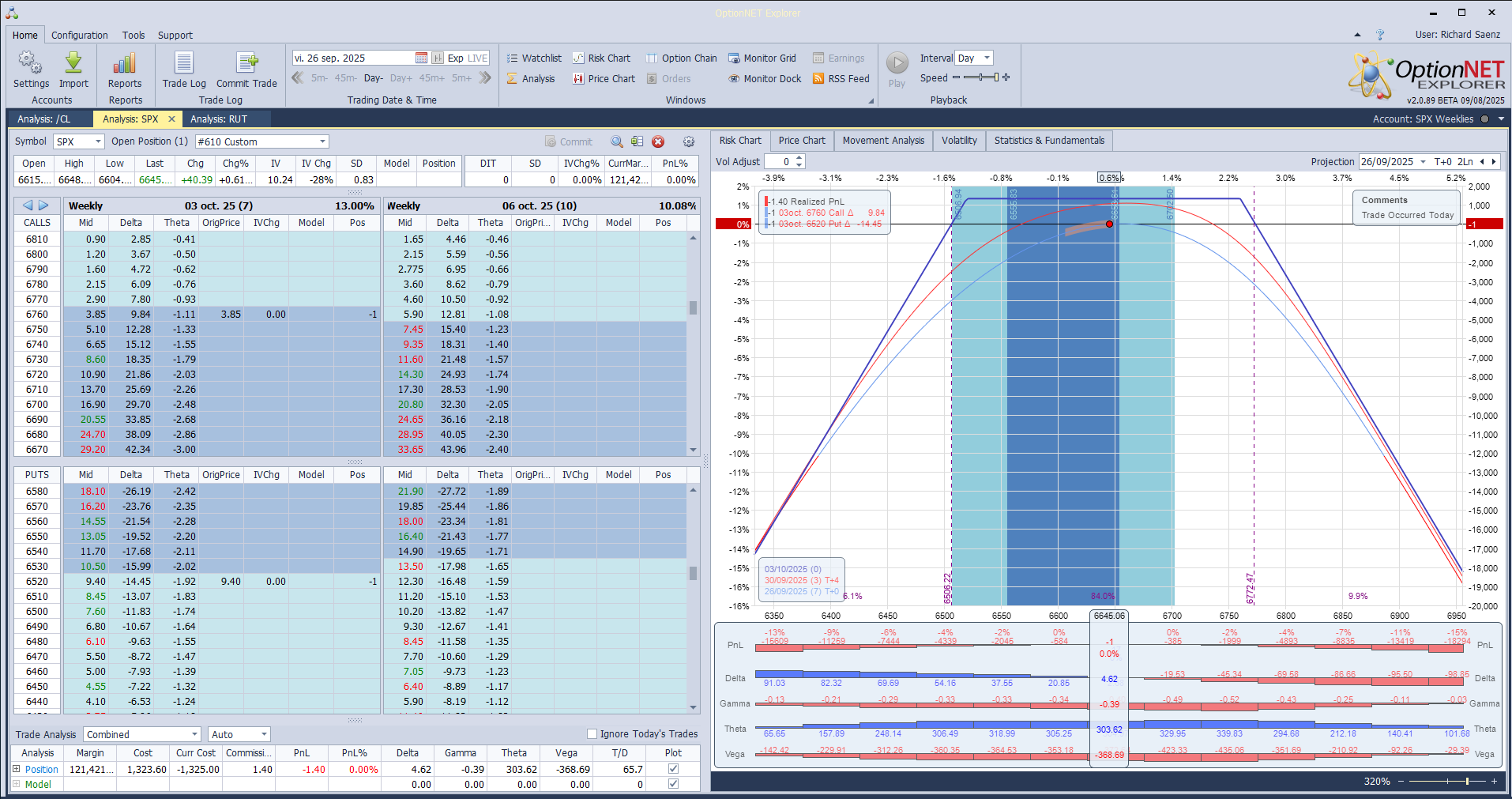
Task: Click the trading date step mode icon
Action: (x=438, y=58)
